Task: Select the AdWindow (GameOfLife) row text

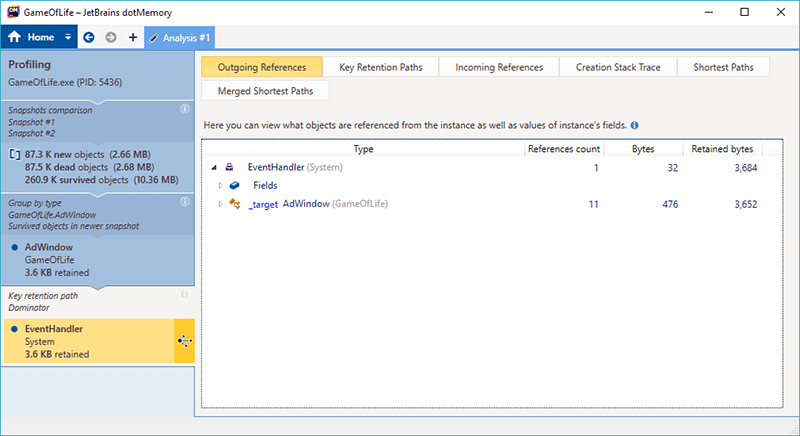Action: [x=335, y=204]
